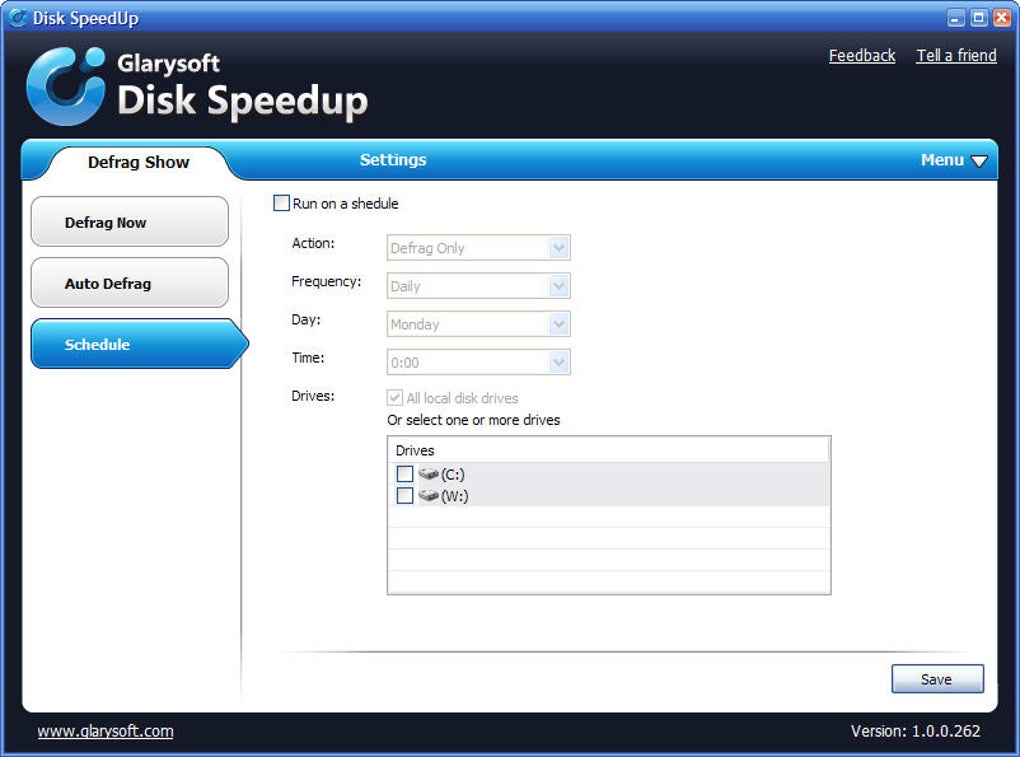Click the Disk SpeedUp title bar text

85,18
